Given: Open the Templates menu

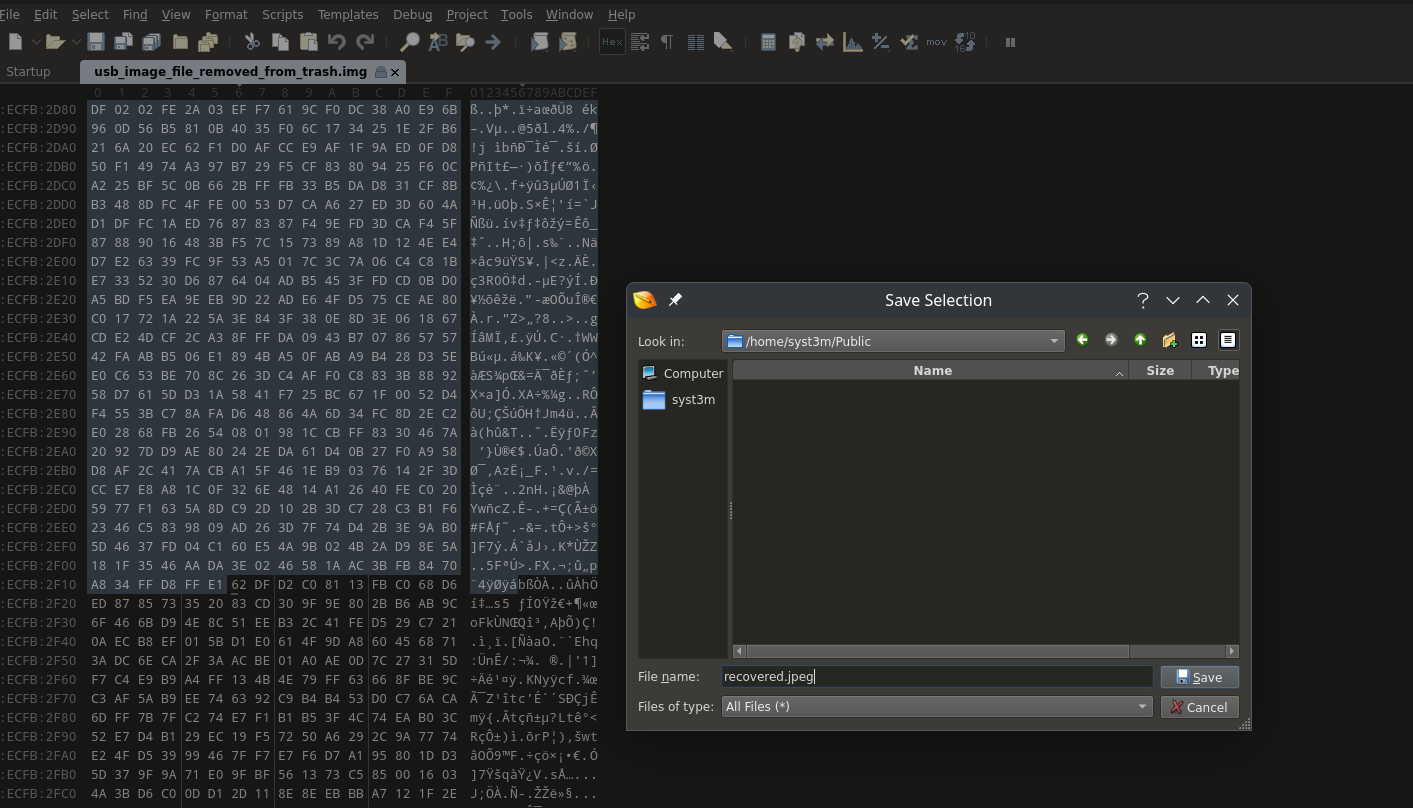Looking at the screenshot, I should [x=347, y=14].
